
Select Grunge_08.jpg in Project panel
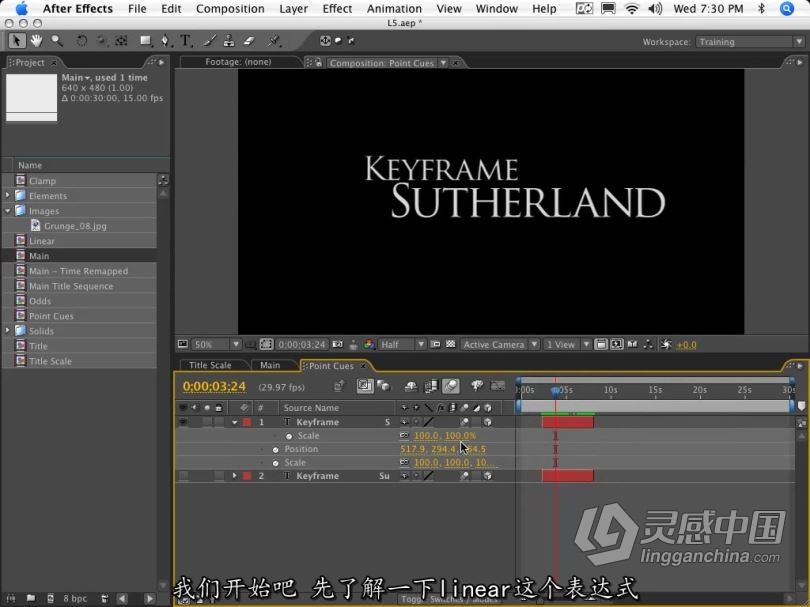pyautogui.click(x=75, y=226)
